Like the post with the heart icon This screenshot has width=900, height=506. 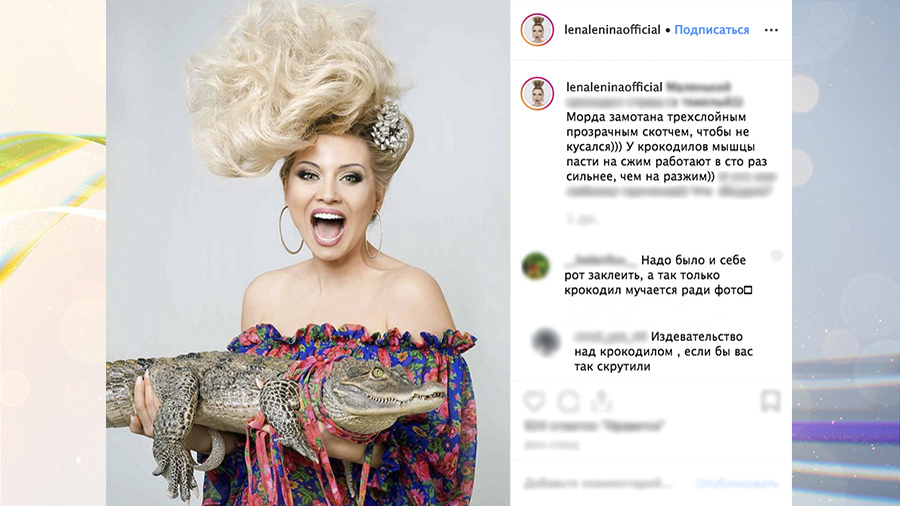[534, 400]
